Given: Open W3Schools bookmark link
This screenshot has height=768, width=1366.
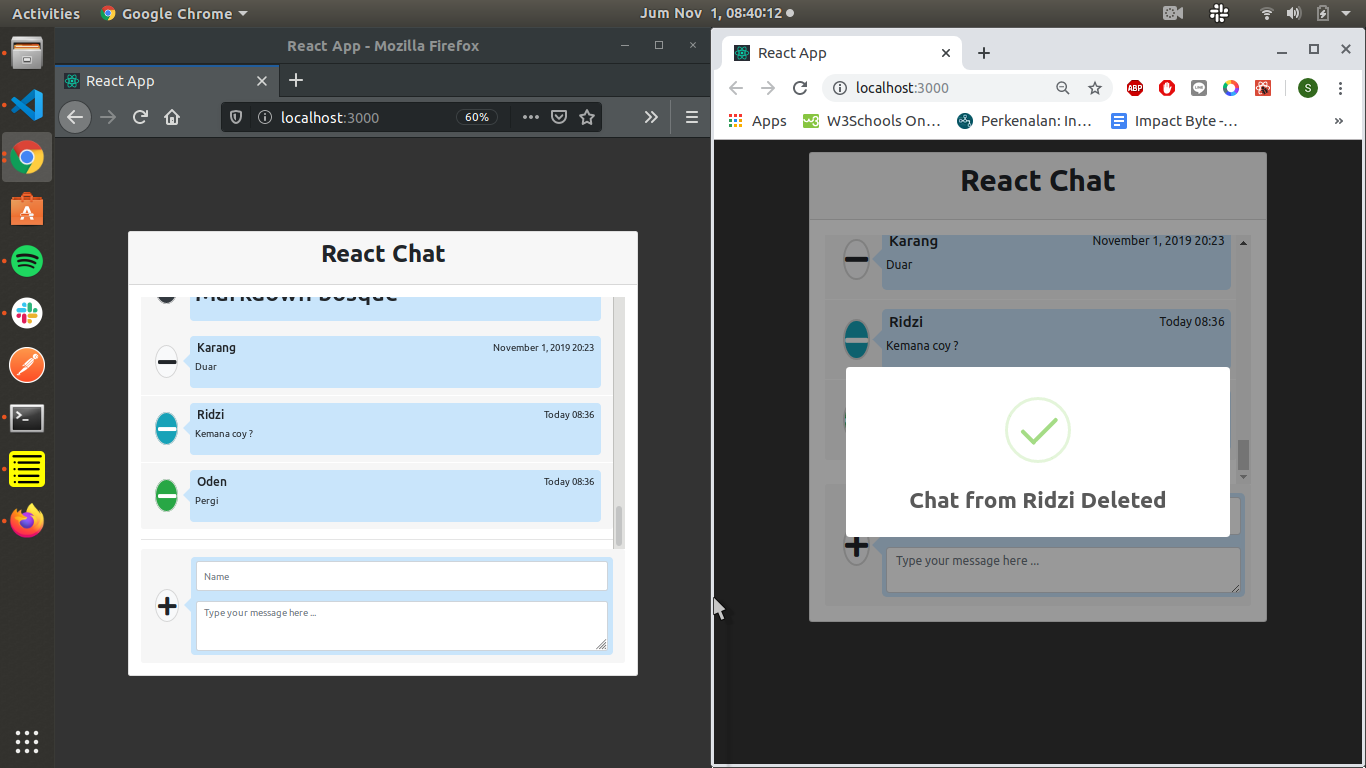Looking at the screenshot, I should (871, 121).
